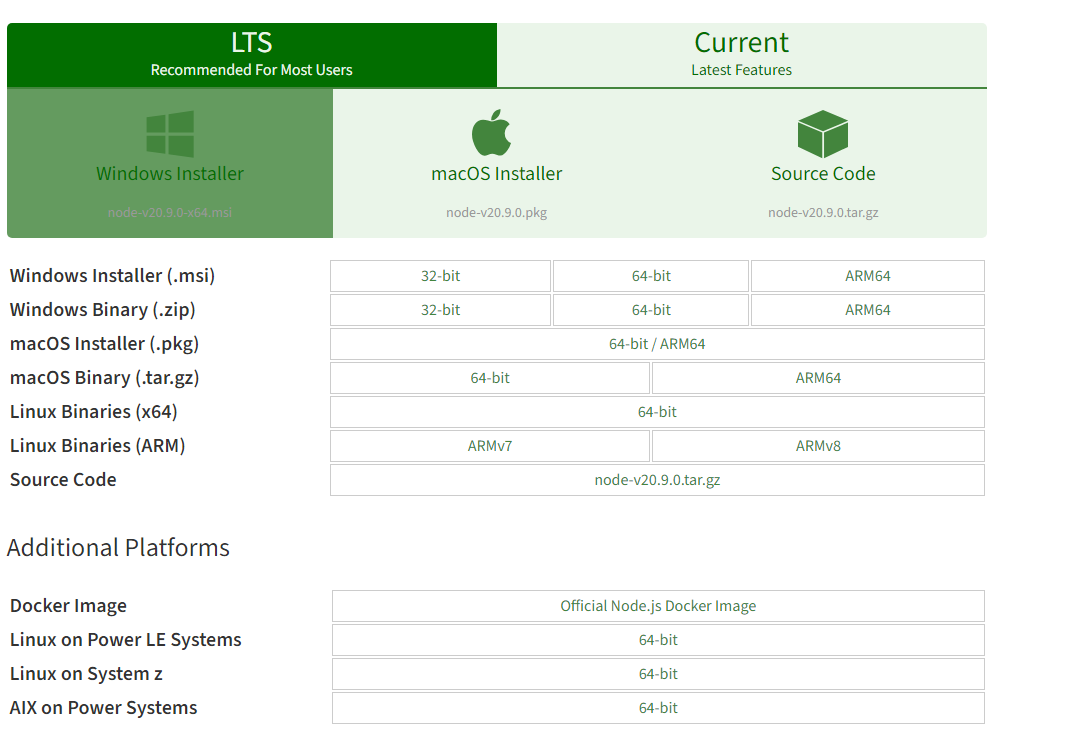1087x747 pixels.
Task: Click the Source Code box icon
Action: [x=823, y=134]
